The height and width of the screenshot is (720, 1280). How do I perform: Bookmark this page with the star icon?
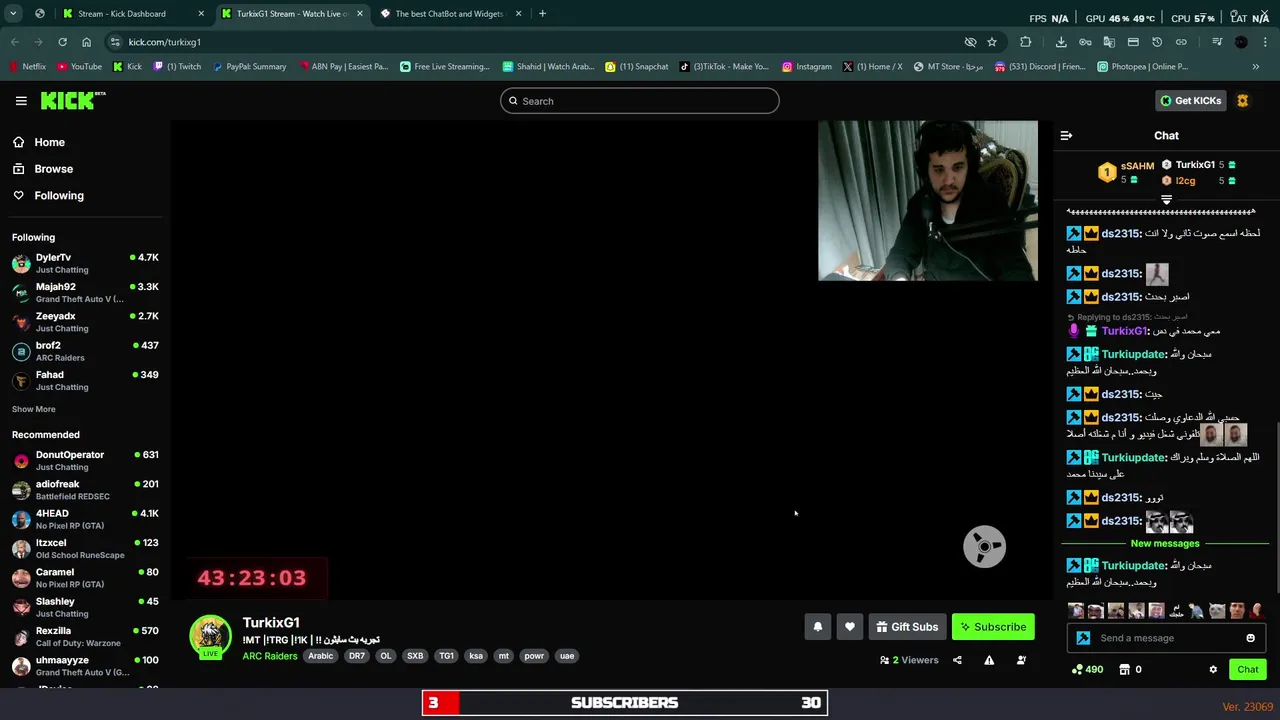tap(992, 42)
